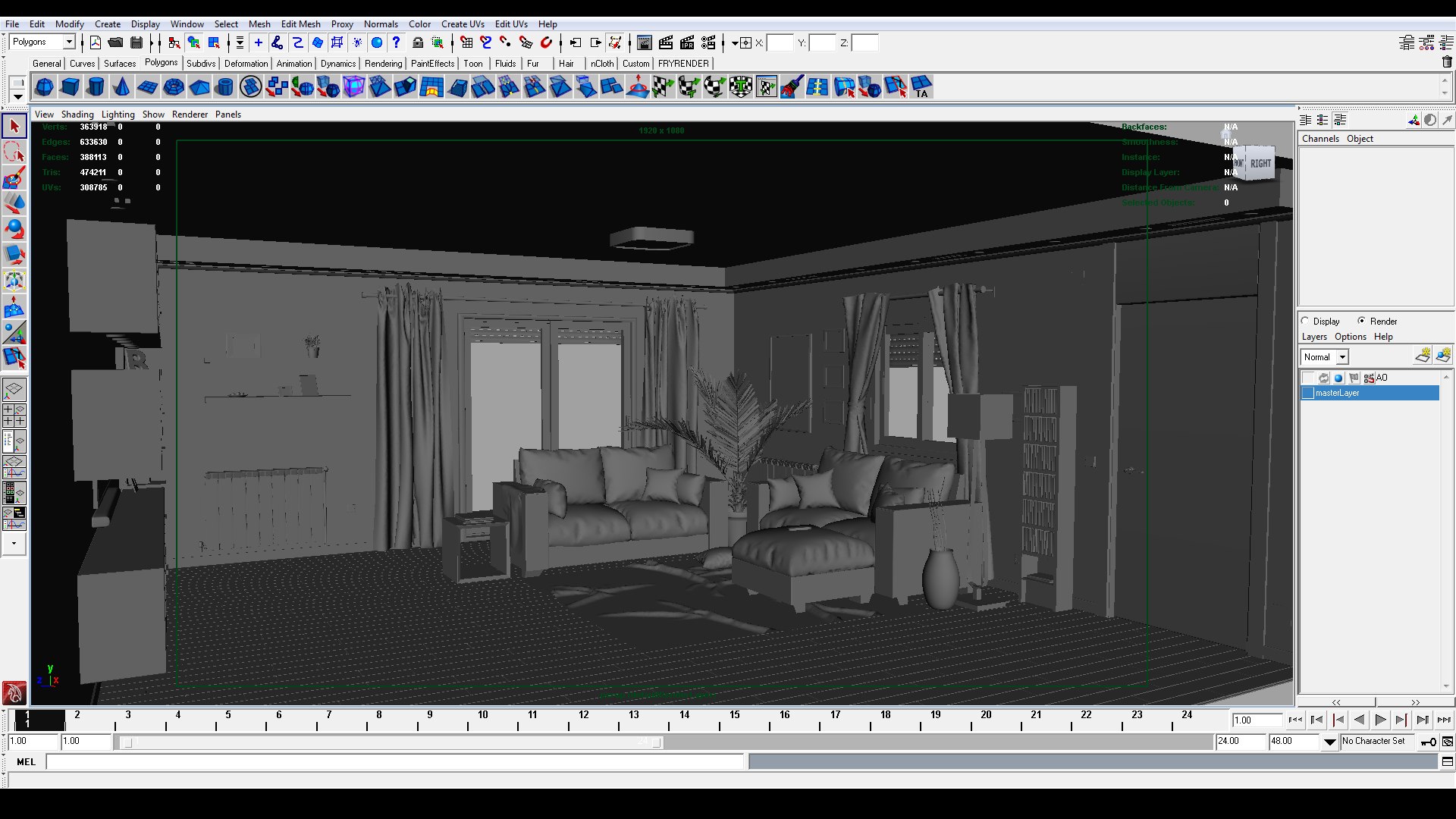
Task: Open the Render Settings clapperboard icon
Action: point(708,42)
